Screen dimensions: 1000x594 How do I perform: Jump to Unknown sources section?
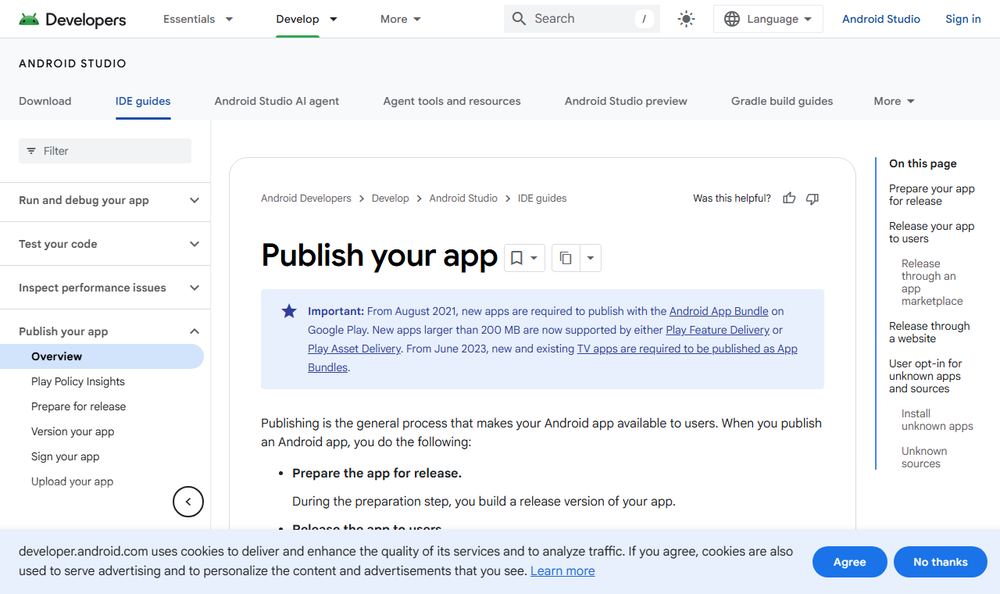tap(924, 457)
